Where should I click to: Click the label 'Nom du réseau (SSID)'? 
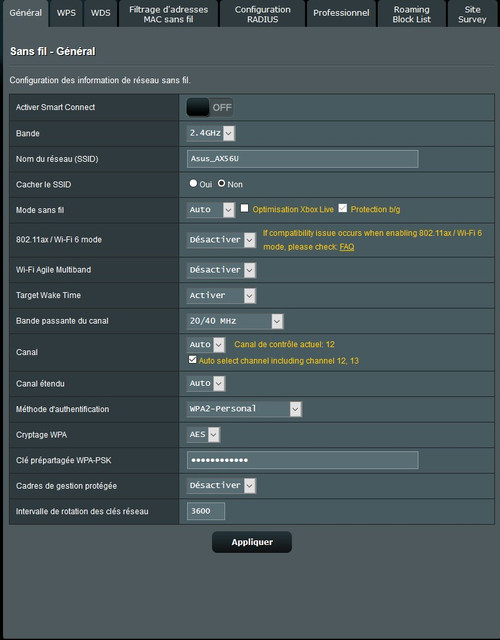coord(57,159)
